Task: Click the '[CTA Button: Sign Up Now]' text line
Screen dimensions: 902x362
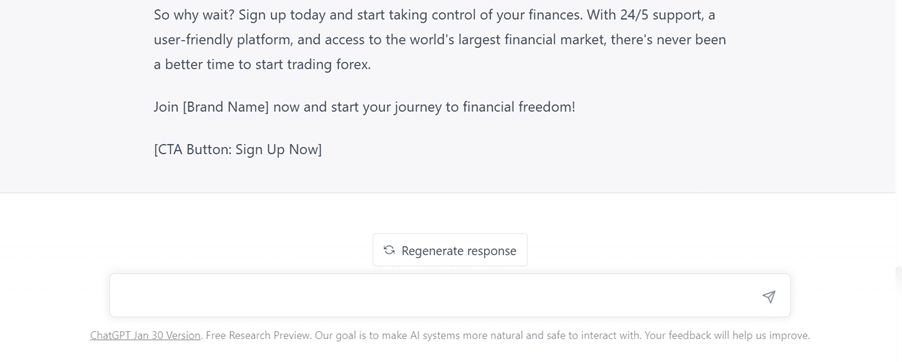Action: [238, 150]
